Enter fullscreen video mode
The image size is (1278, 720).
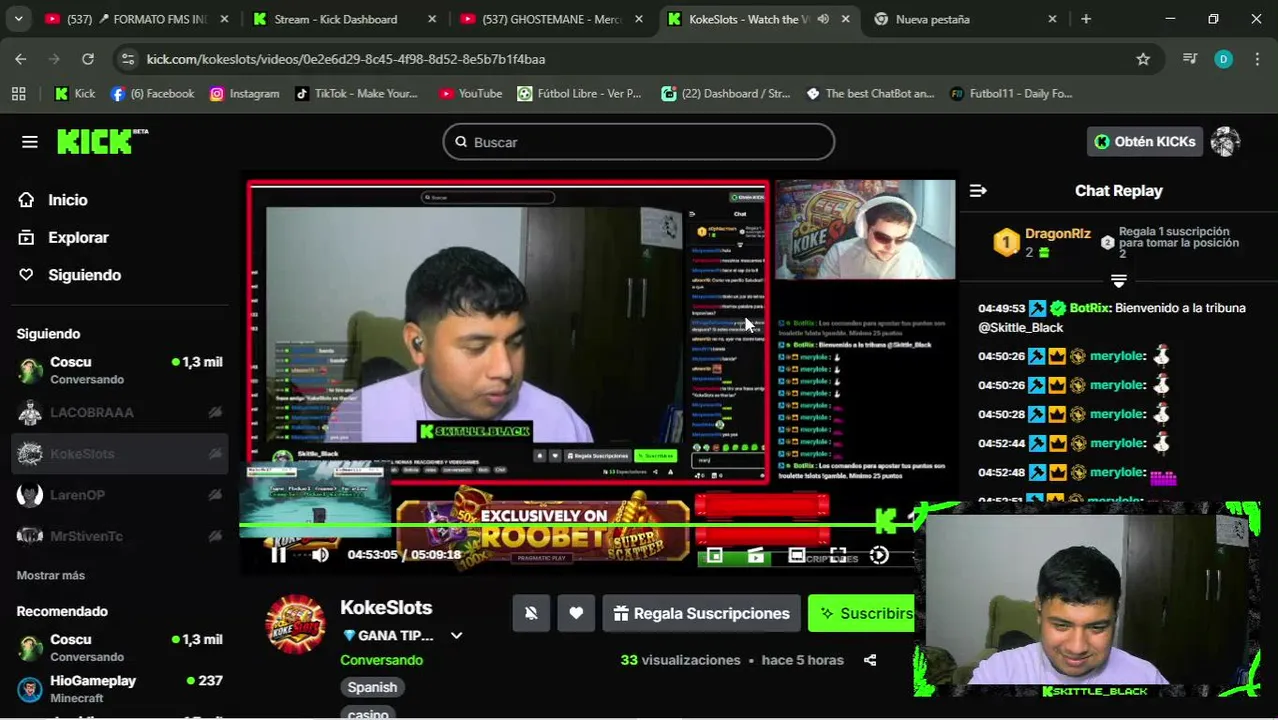[838, 555]
